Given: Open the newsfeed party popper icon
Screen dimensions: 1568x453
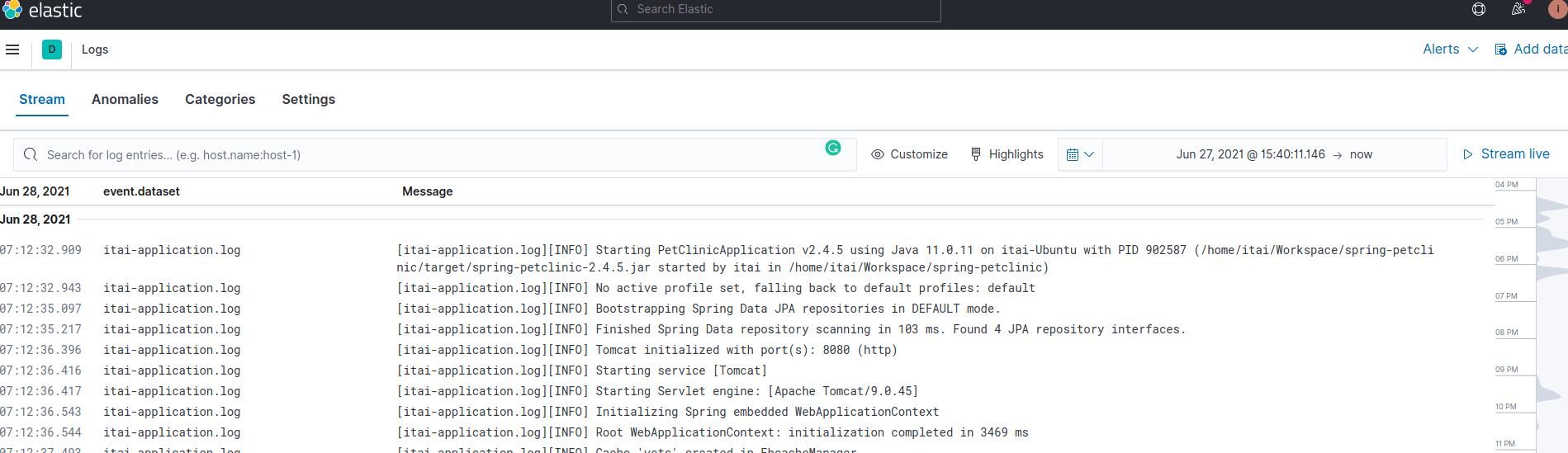Looking at the screenshot, I should [x=1518, y=9].
